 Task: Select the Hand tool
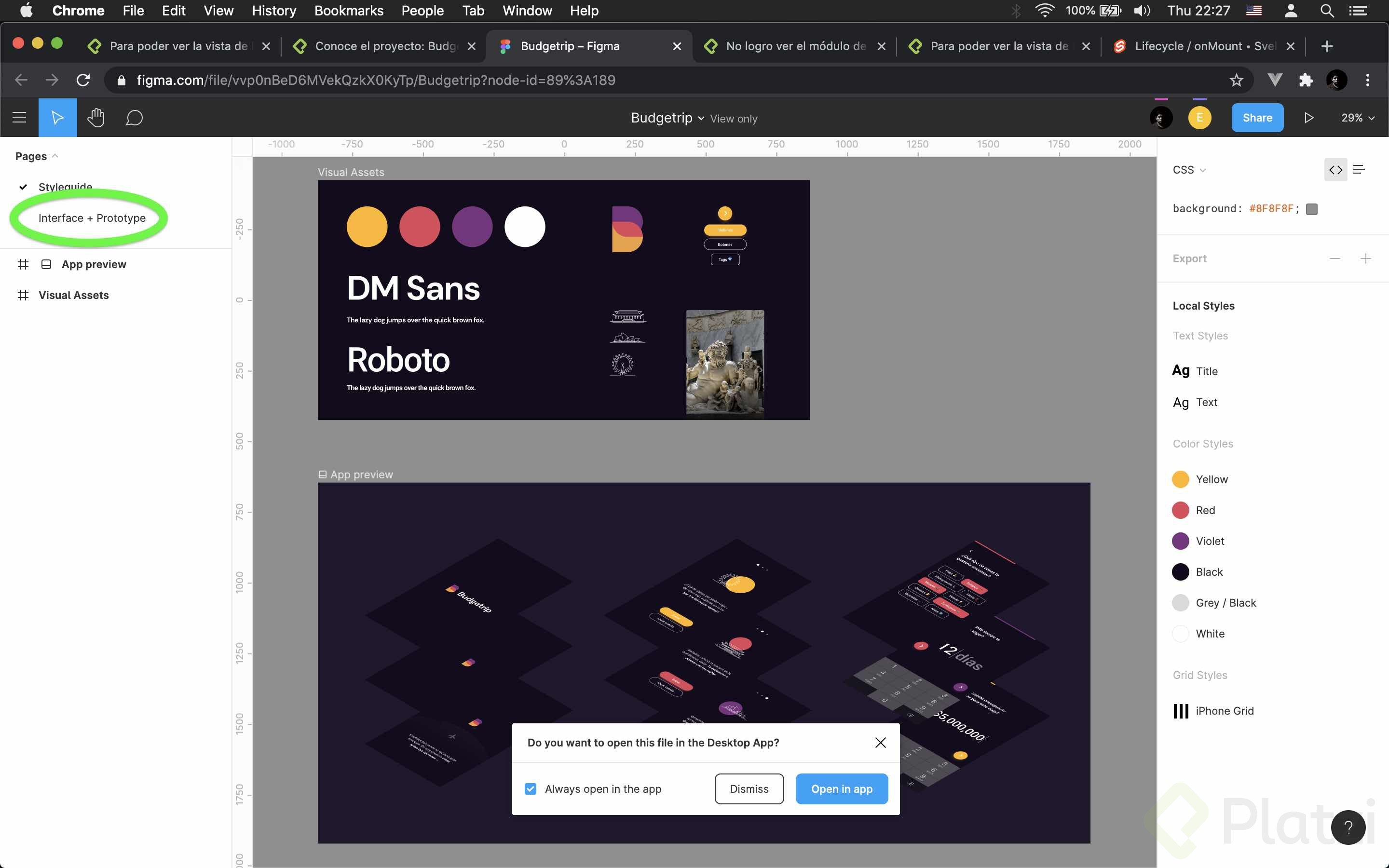coord(96,118)
